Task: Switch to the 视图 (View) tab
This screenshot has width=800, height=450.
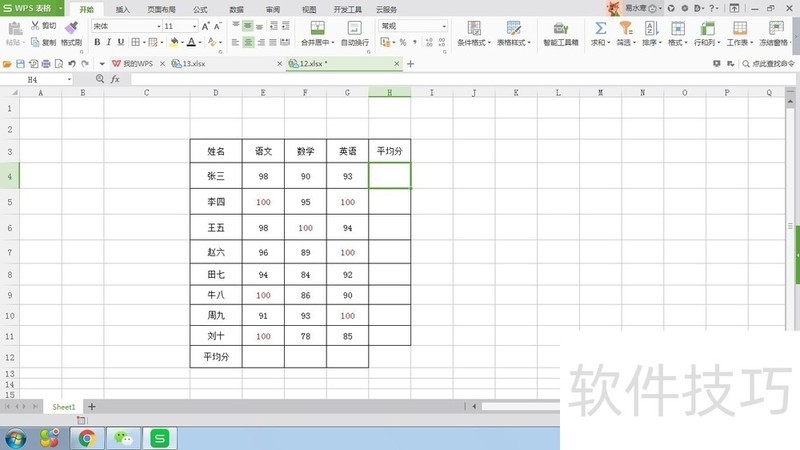Action: pyautogui.click(x=309, y=9)
